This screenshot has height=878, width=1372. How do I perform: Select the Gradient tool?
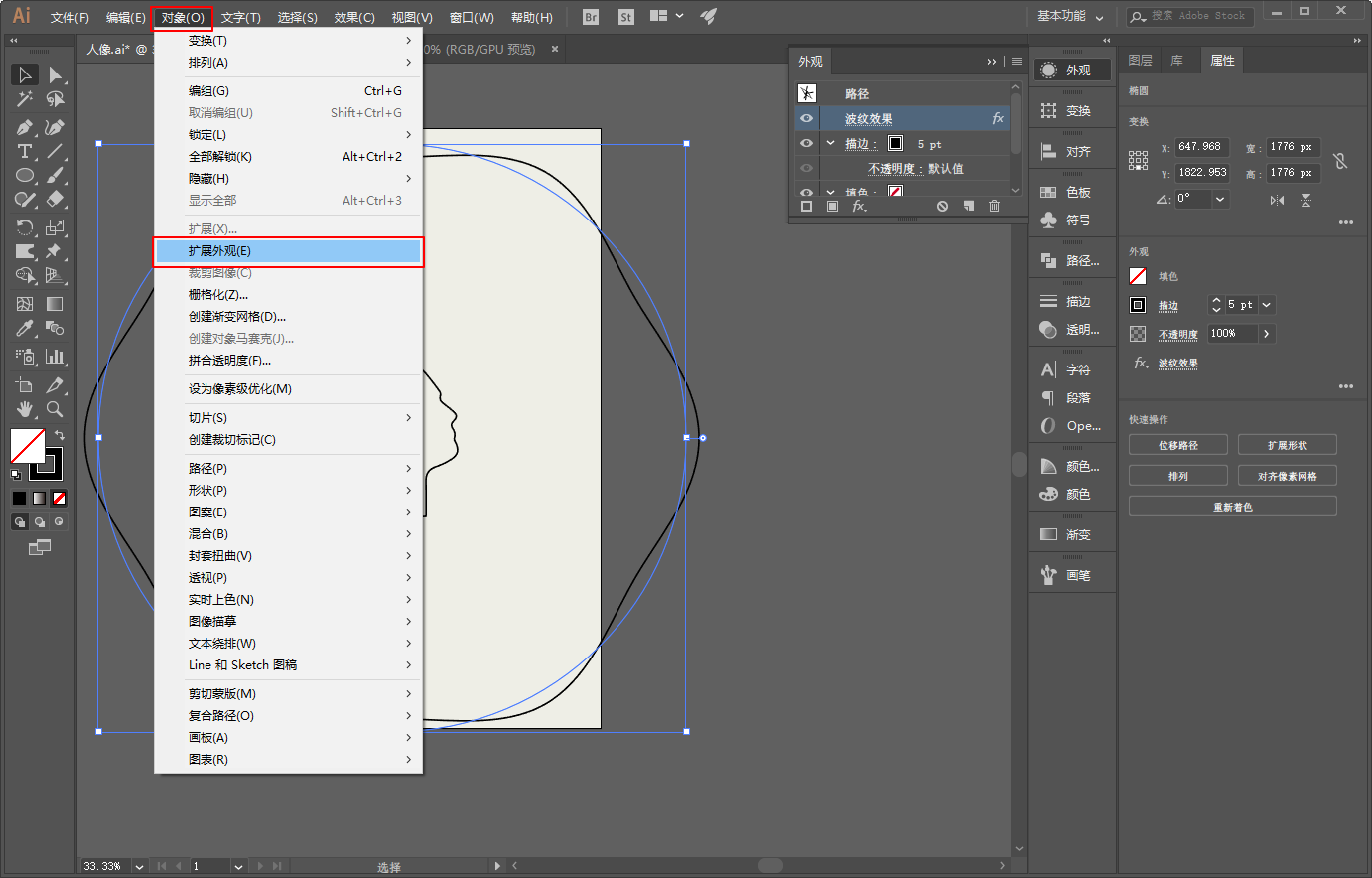tap(56, 304)
